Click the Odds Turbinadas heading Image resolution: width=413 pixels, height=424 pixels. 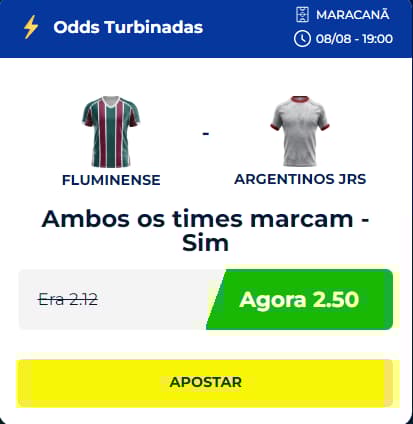128,27
